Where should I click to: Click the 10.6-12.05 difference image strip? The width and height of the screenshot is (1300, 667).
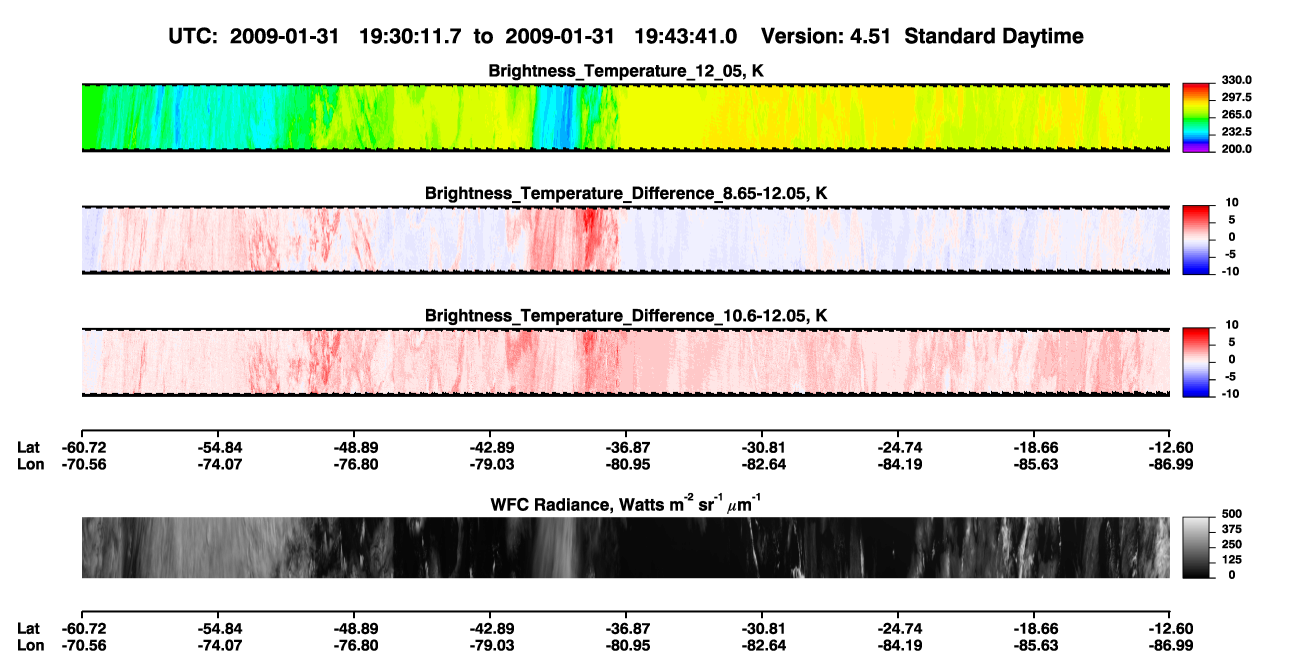[x=626, y=362]
